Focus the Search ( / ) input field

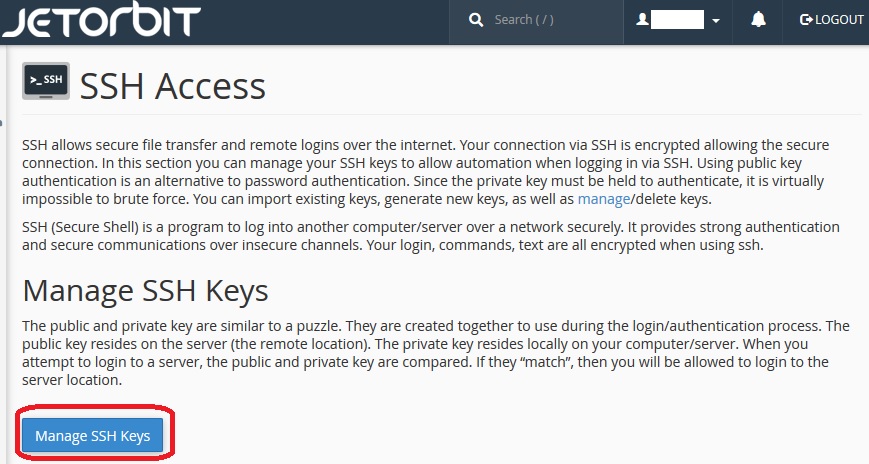[x=536, y=21]
